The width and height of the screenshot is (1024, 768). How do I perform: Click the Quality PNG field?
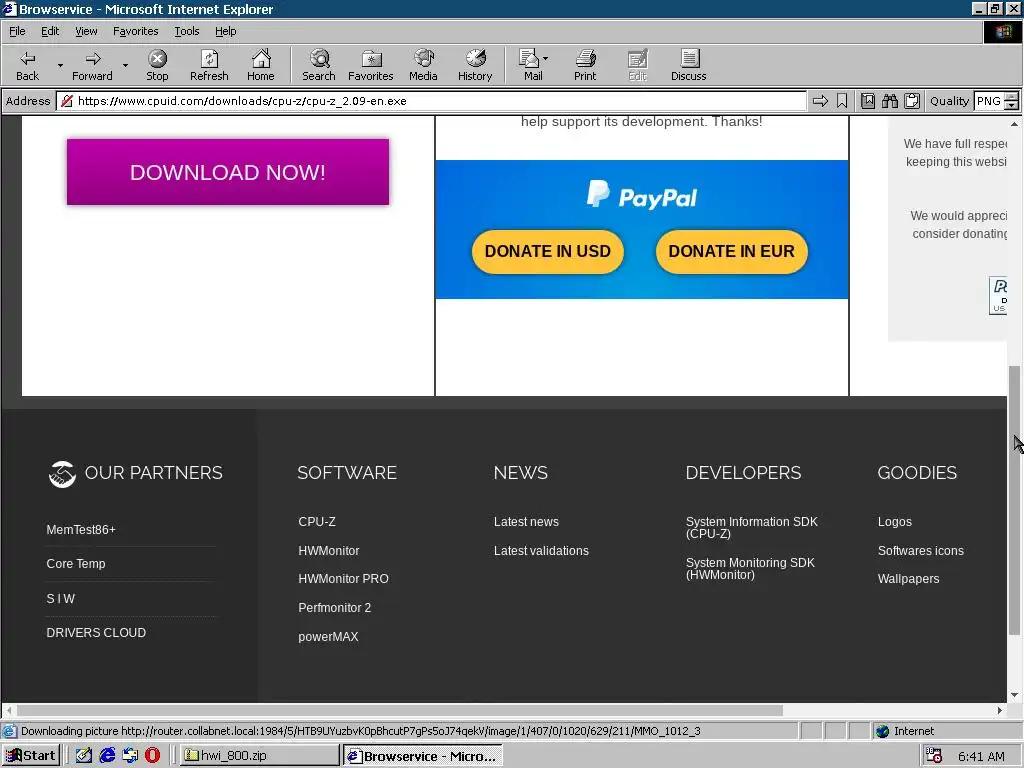pyautogui.click(x=989, y=101)
